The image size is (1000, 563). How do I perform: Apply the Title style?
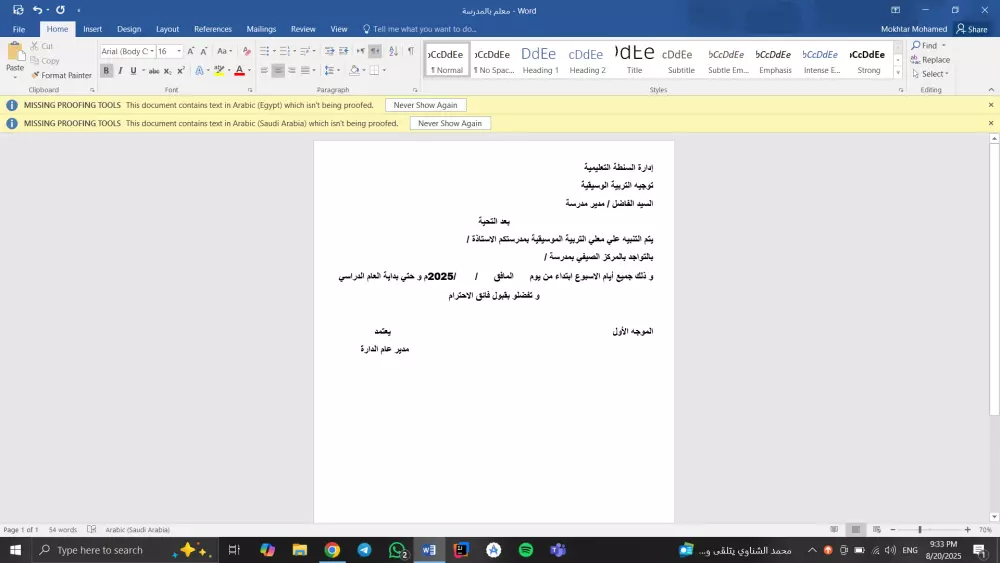click(635, 60)
